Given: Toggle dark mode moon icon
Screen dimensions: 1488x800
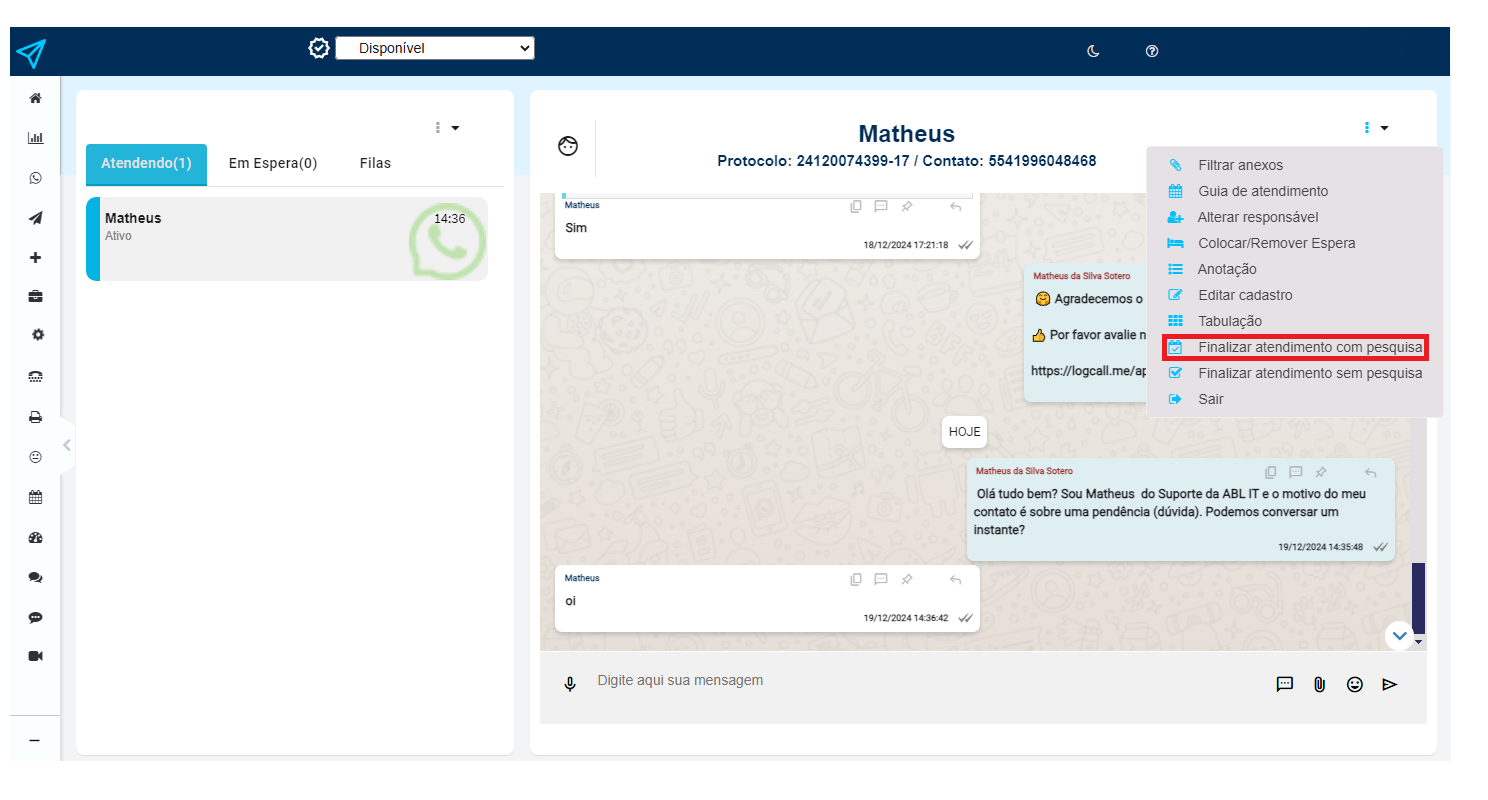Looking at the screenshot, I should coord(1094,51).
